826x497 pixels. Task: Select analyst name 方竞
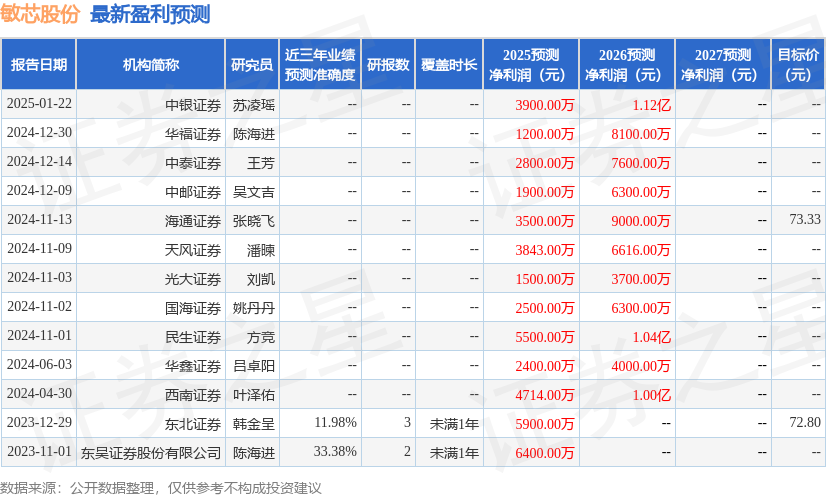pos(261,337)
